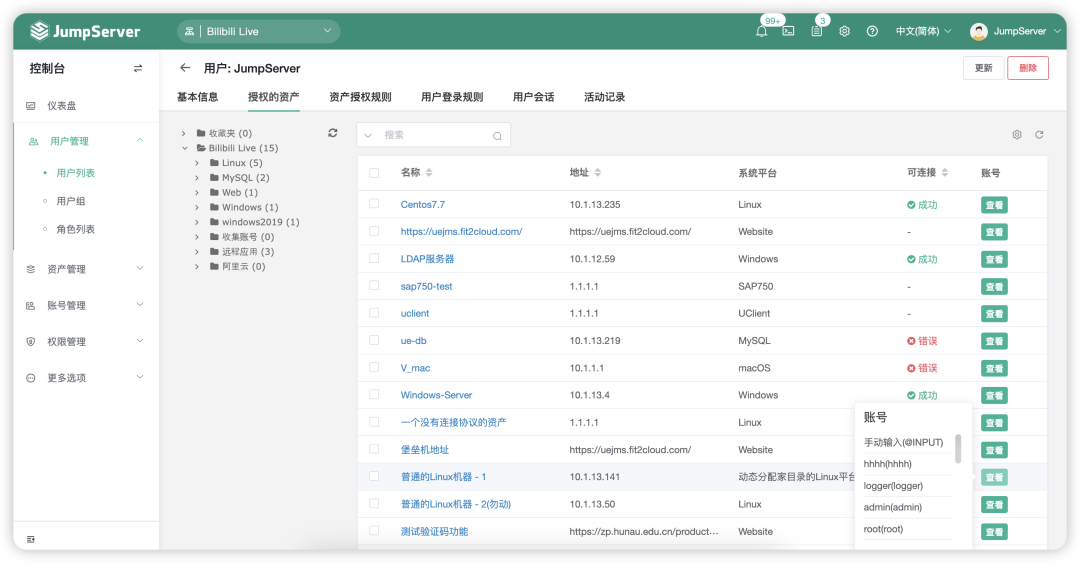This screenshot has height=563, width=1080.
Task: Expand the Linux (5) tree node
Action: point(197,163)
